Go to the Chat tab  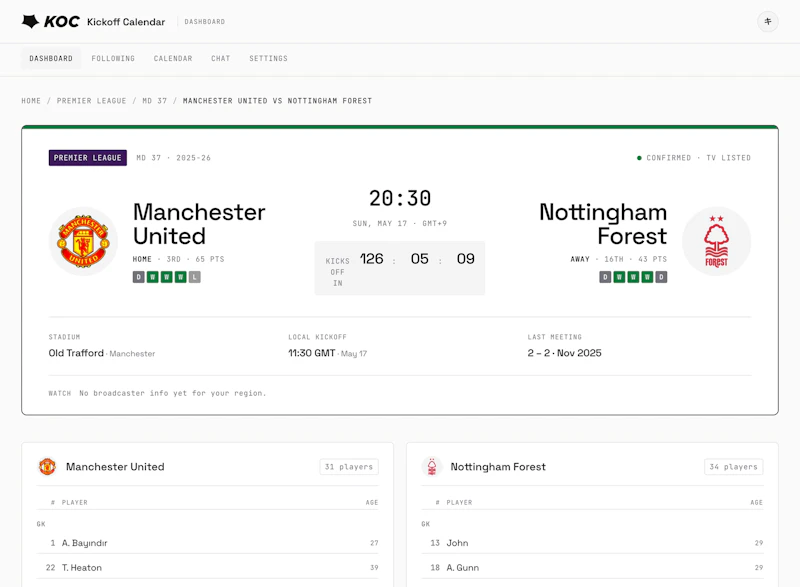coord(220,59)
